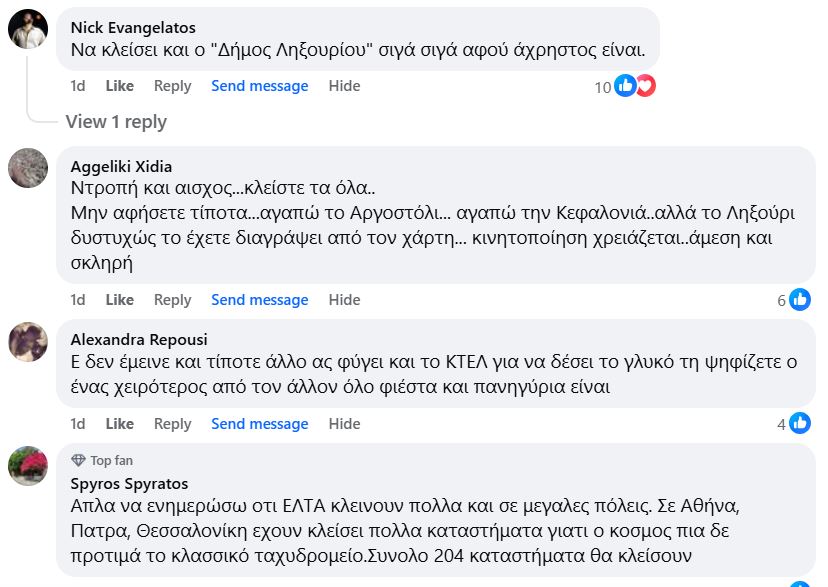
Task: Open Spyros Spyratos profile name link
Action: [129, 484]
